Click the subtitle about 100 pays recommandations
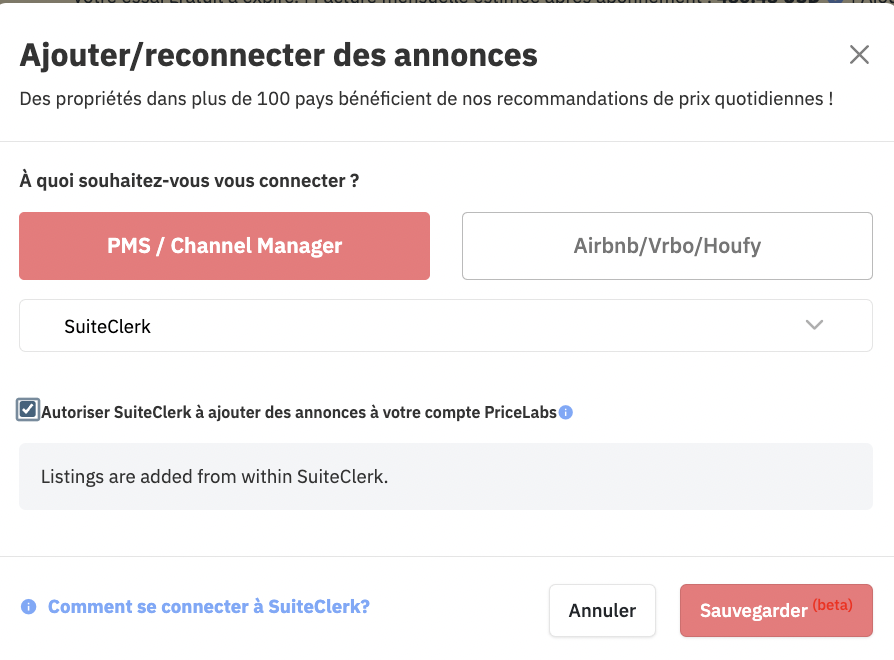 [x=426, y=99]
